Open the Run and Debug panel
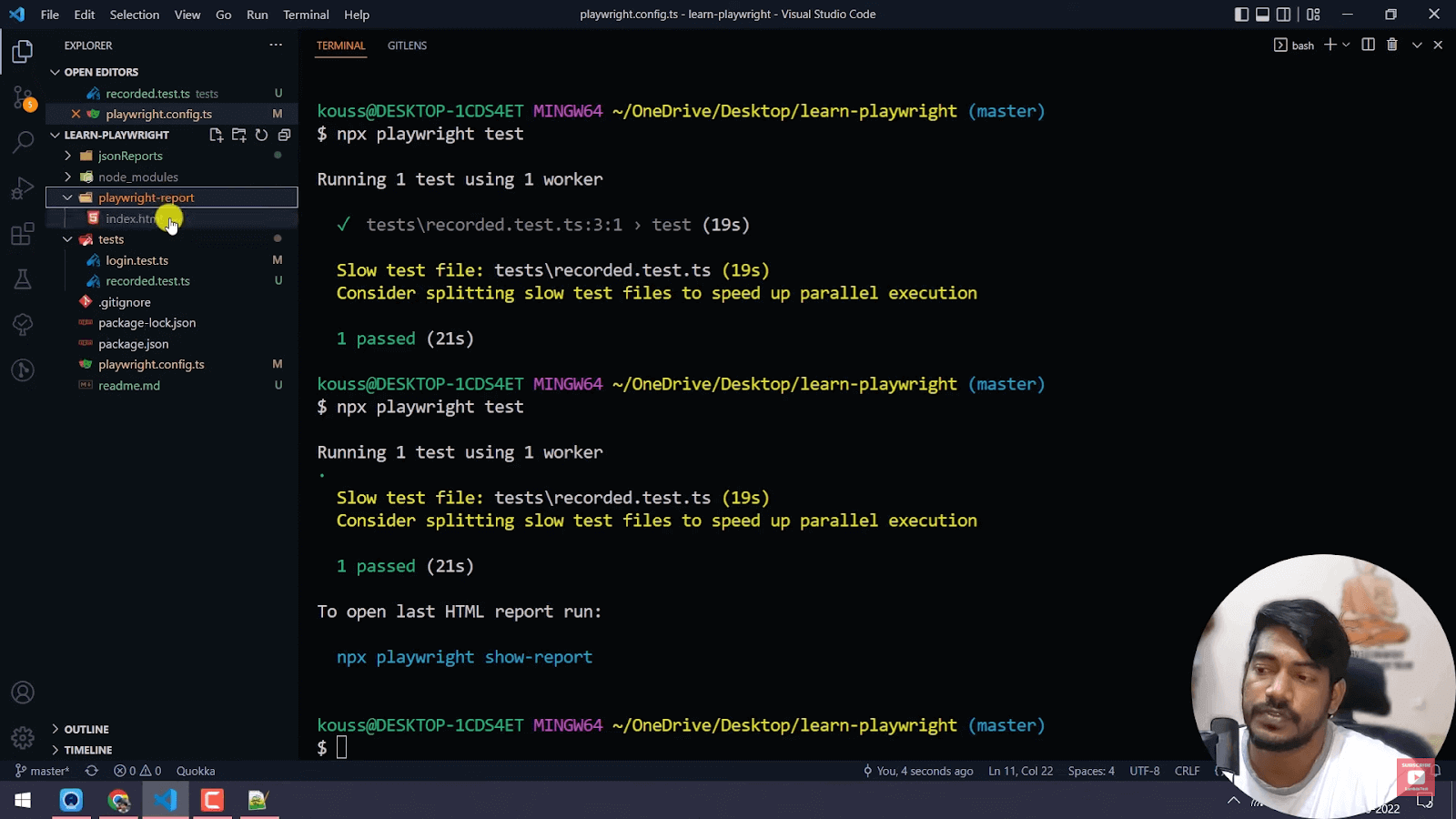1456x819 pixels. click(22, 188)
